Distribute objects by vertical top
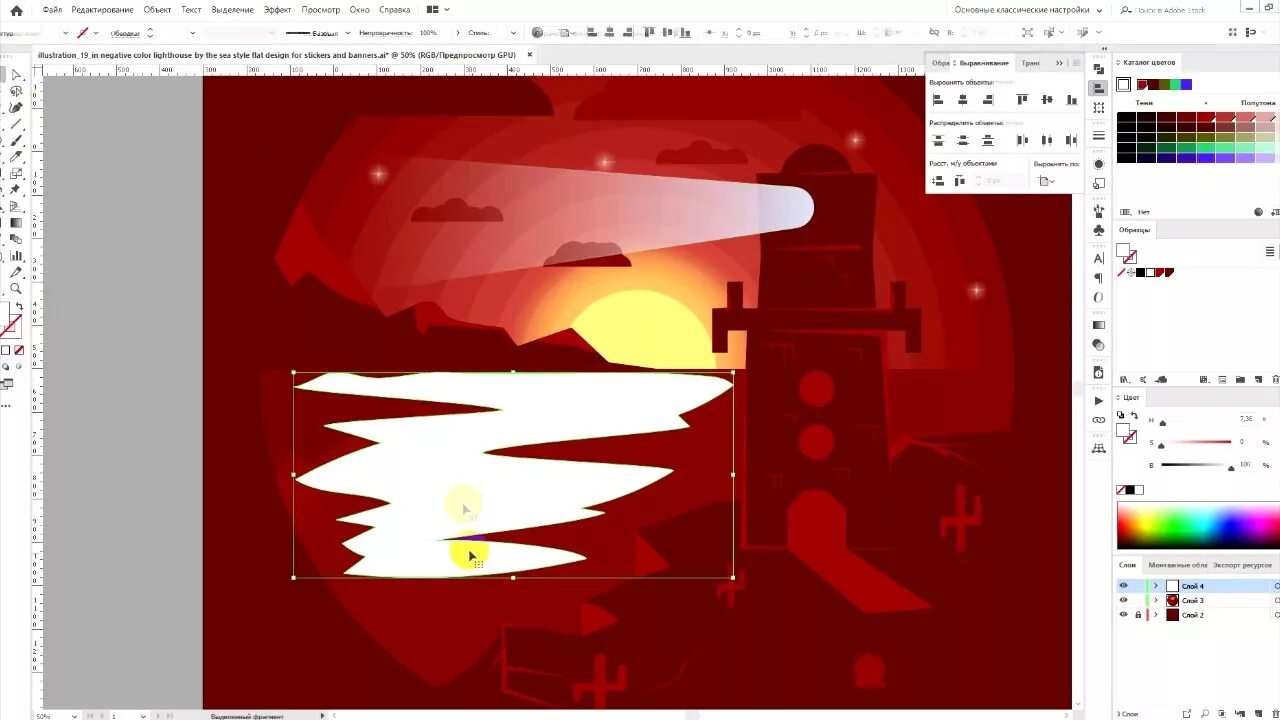This screenshot has width=1280, height=720. pos(938,141)
